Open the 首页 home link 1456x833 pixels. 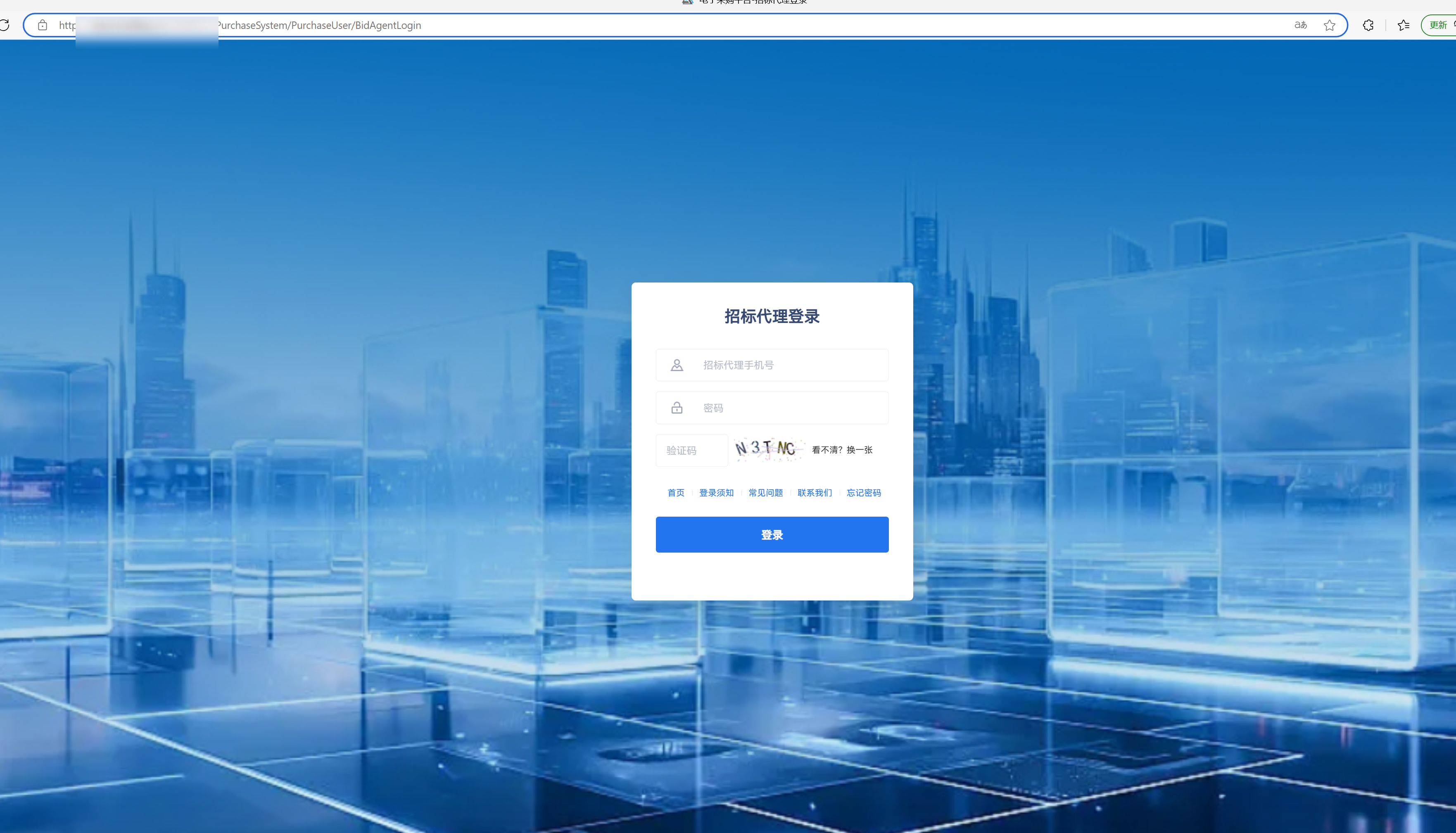[676, 493]
